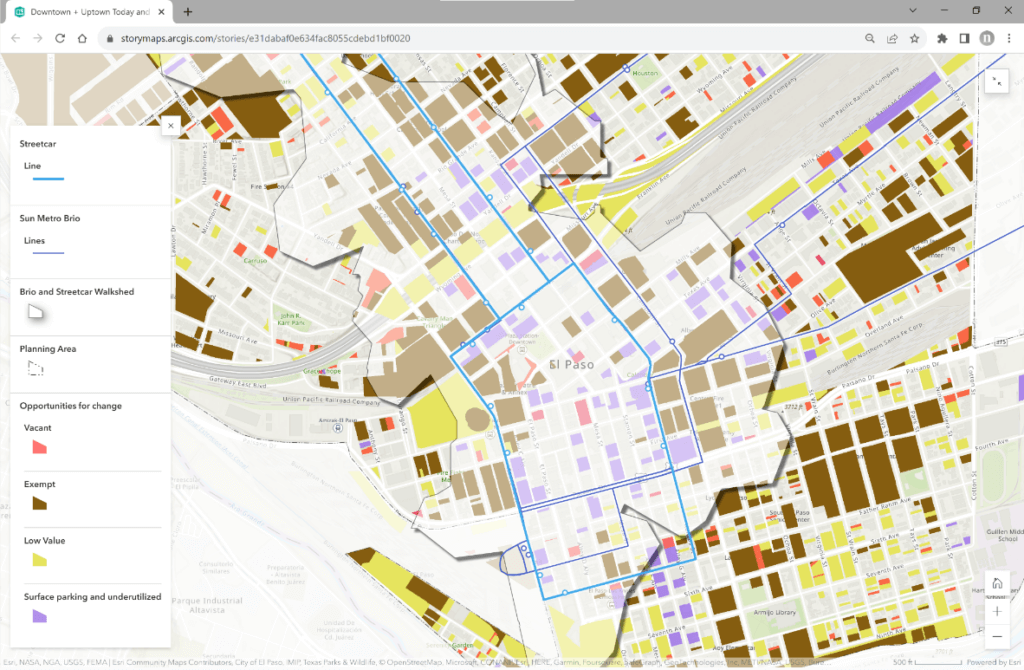Open the browser extensions puzzle icon

point(942,39)
